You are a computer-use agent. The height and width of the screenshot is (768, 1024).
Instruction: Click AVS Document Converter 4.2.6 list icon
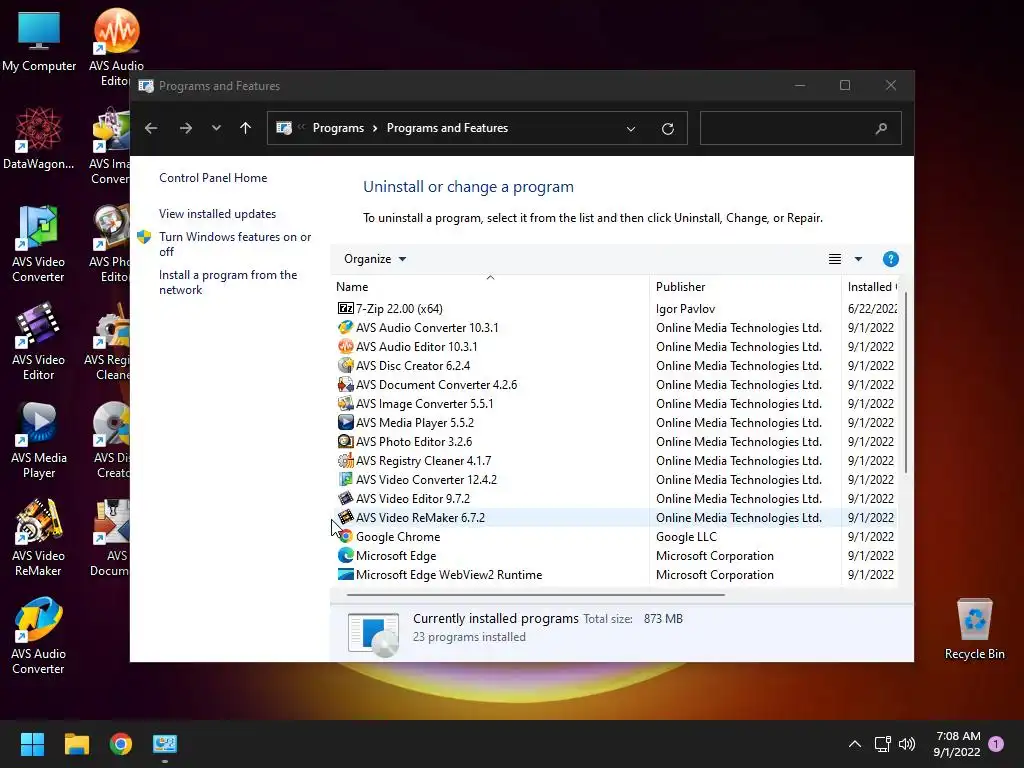(345, 384)
